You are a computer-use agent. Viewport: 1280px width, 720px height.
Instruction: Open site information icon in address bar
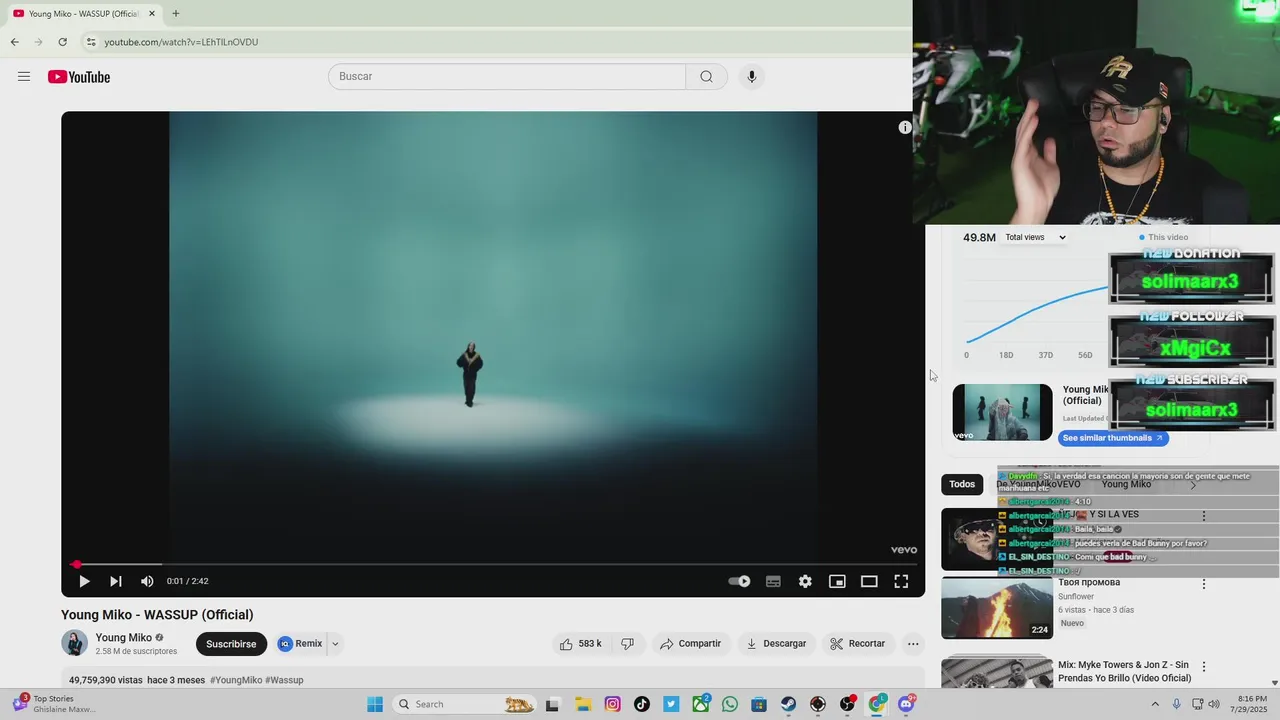tap(91, 42)
